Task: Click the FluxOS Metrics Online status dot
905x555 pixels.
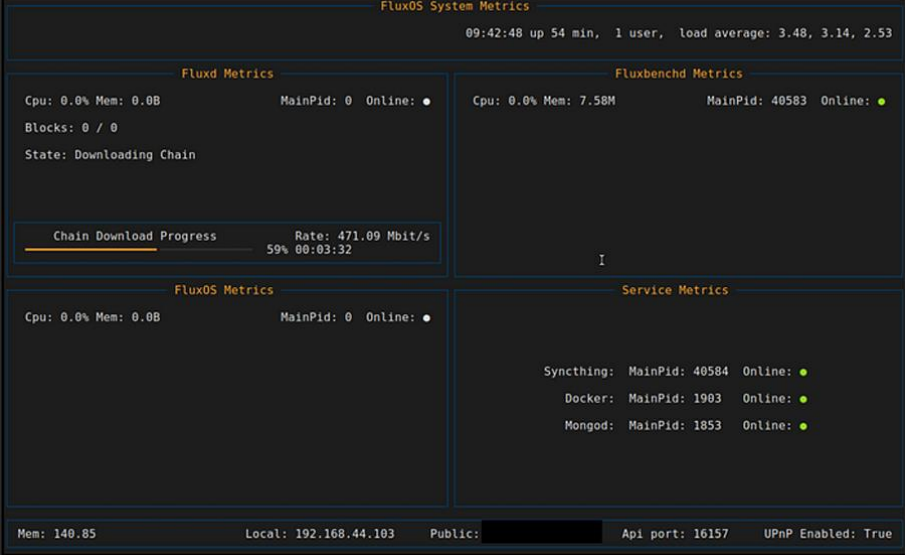Action: (x=427, y=318)
